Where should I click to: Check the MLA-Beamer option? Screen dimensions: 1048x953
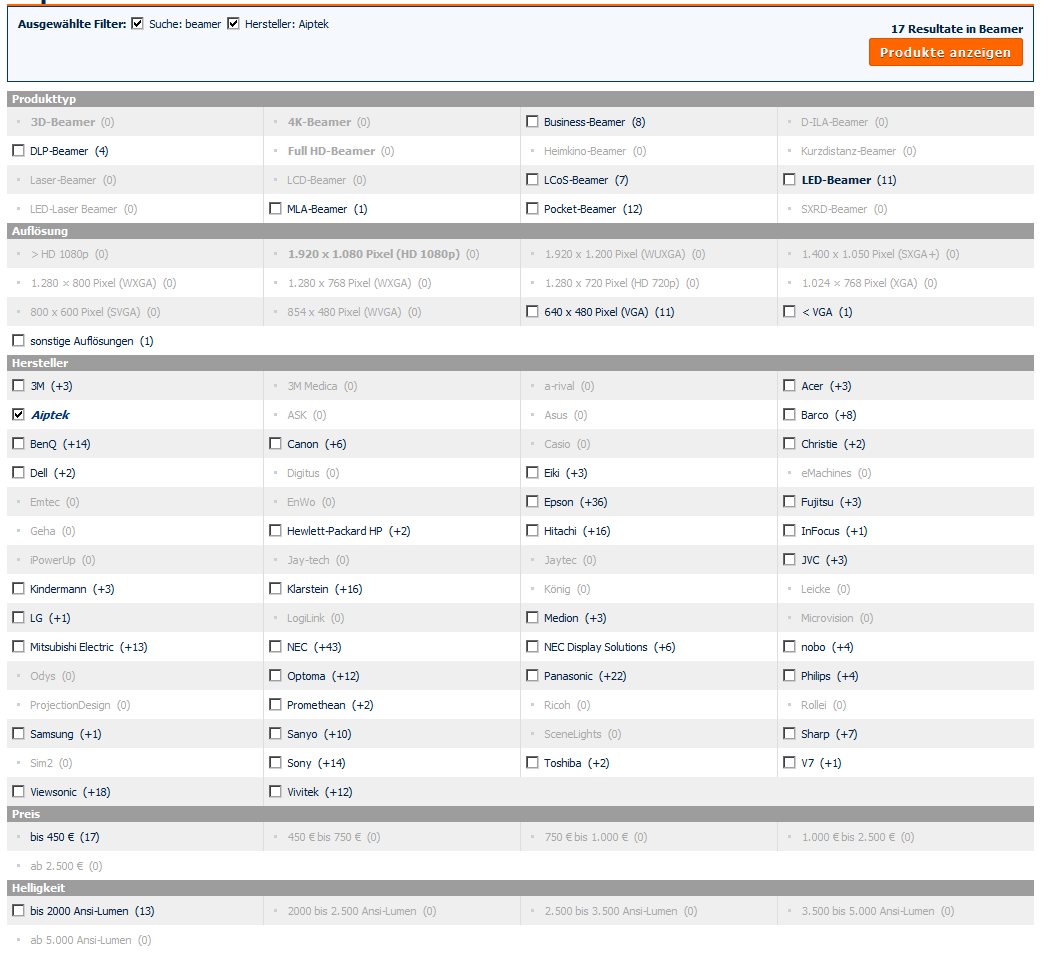coord(275,209)
